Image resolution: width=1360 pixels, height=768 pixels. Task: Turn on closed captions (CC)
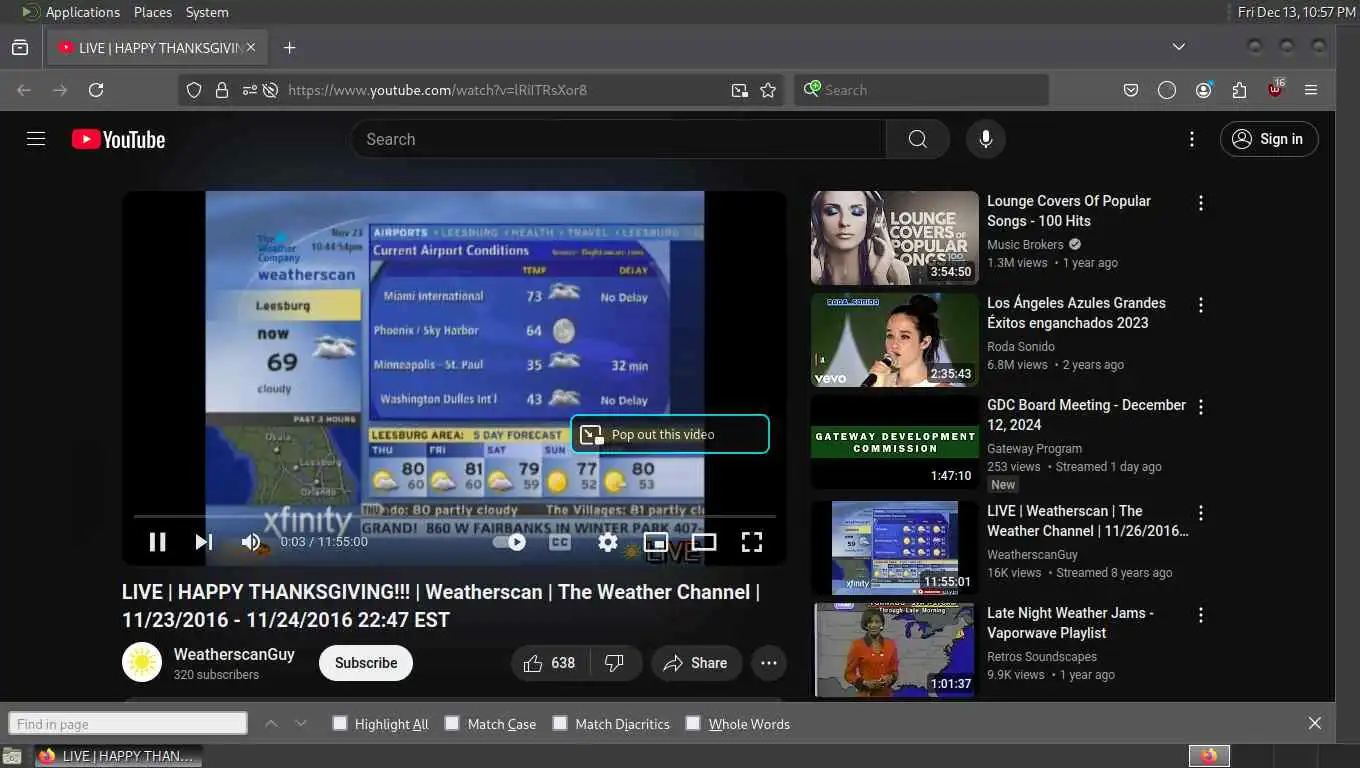point(560,542)
